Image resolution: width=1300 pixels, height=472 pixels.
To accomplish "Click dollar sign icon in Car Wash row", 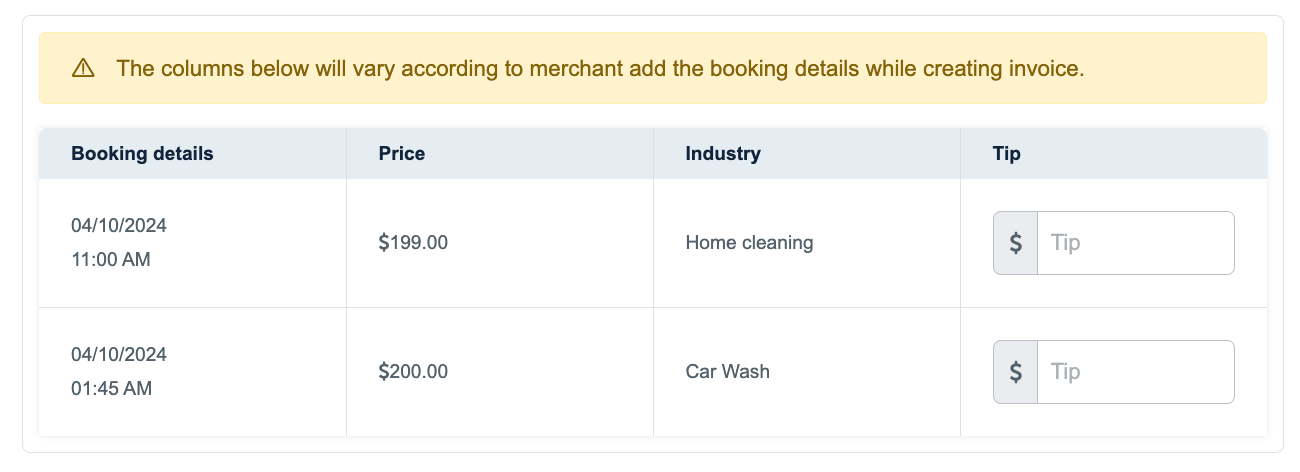I will pyautogui.click(x=1015, y=372).
